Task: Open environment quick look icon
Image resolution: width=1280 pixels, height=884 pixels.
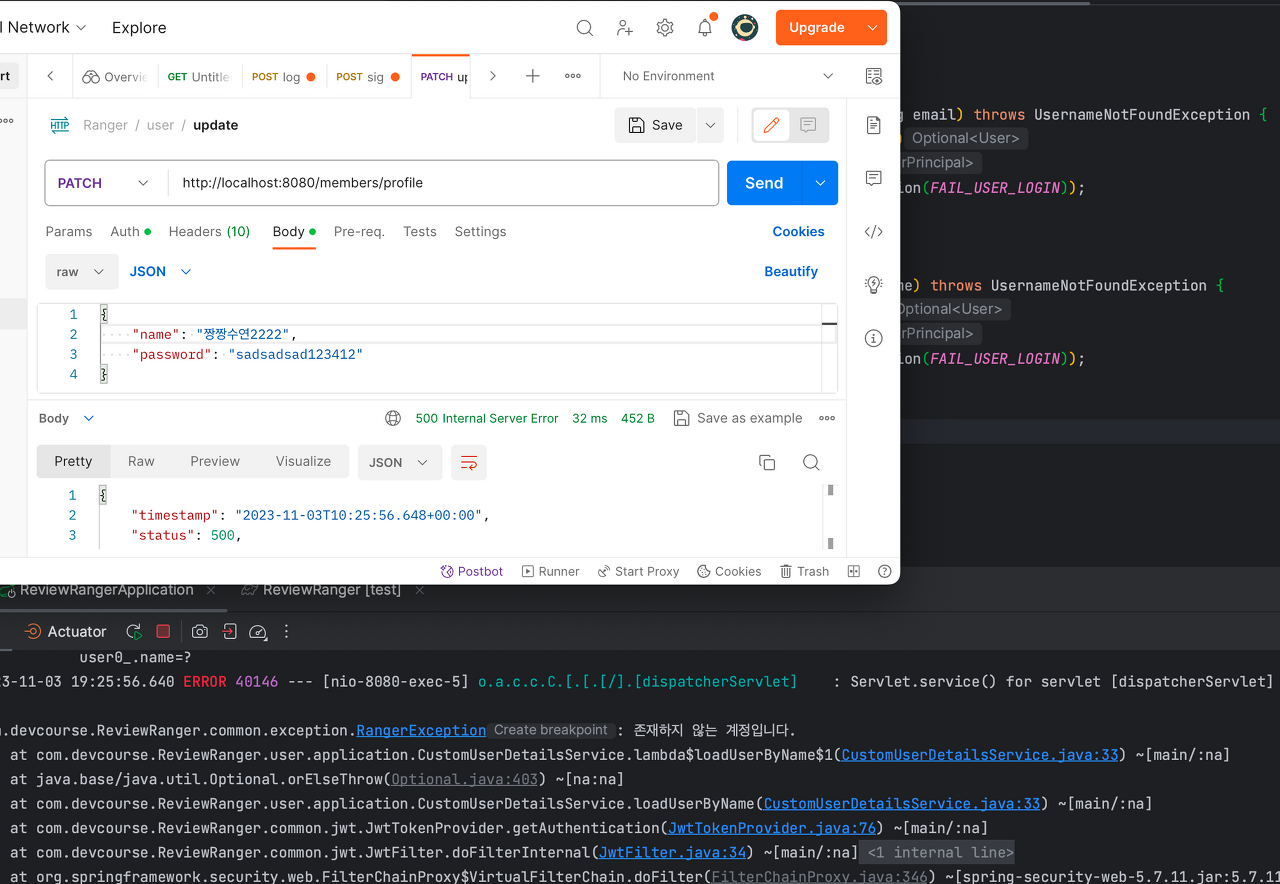Action: pyautogui.click(x=874, y=76)
